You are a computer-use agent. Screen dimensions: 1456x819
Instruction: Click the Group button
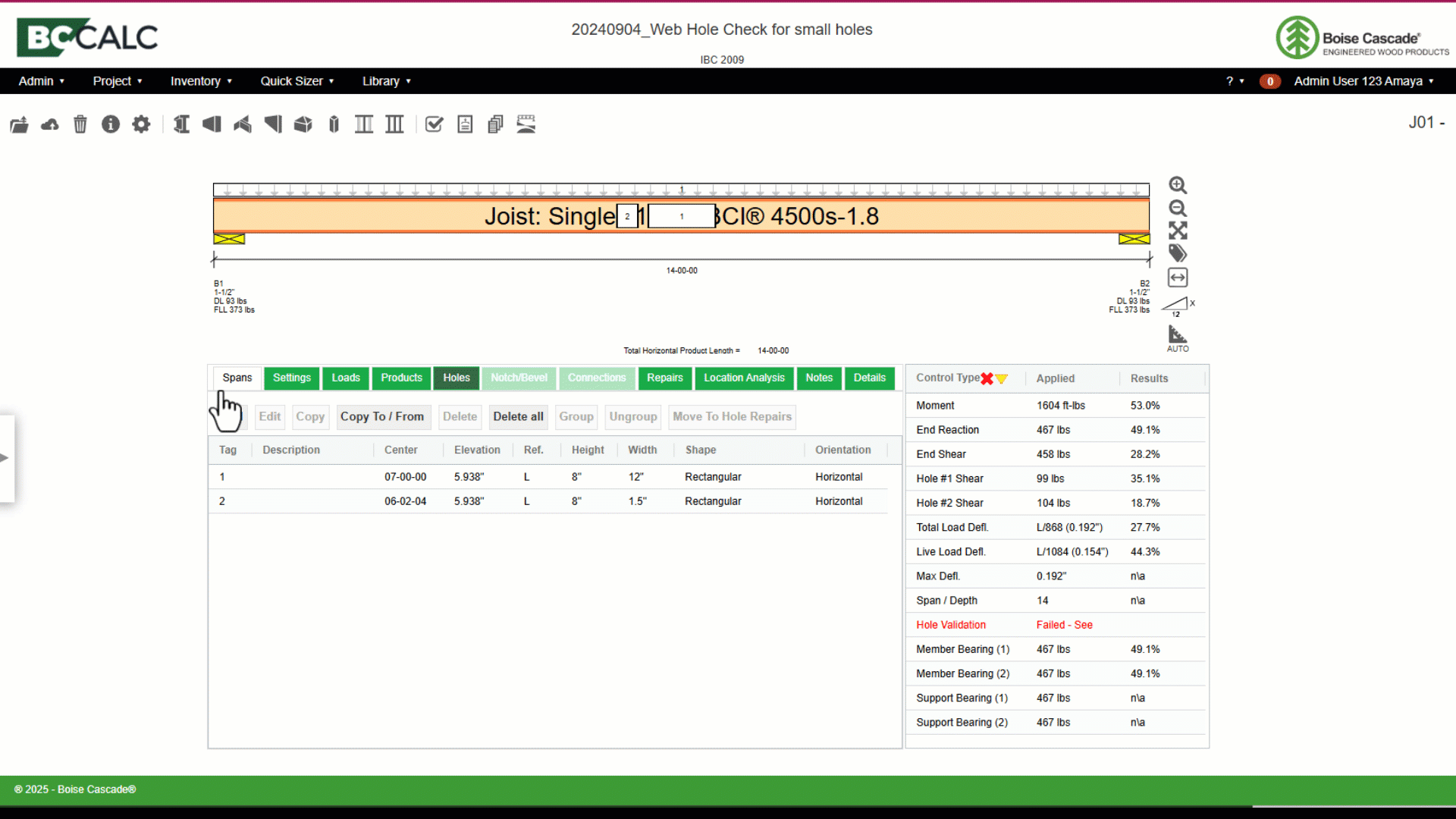576,416
